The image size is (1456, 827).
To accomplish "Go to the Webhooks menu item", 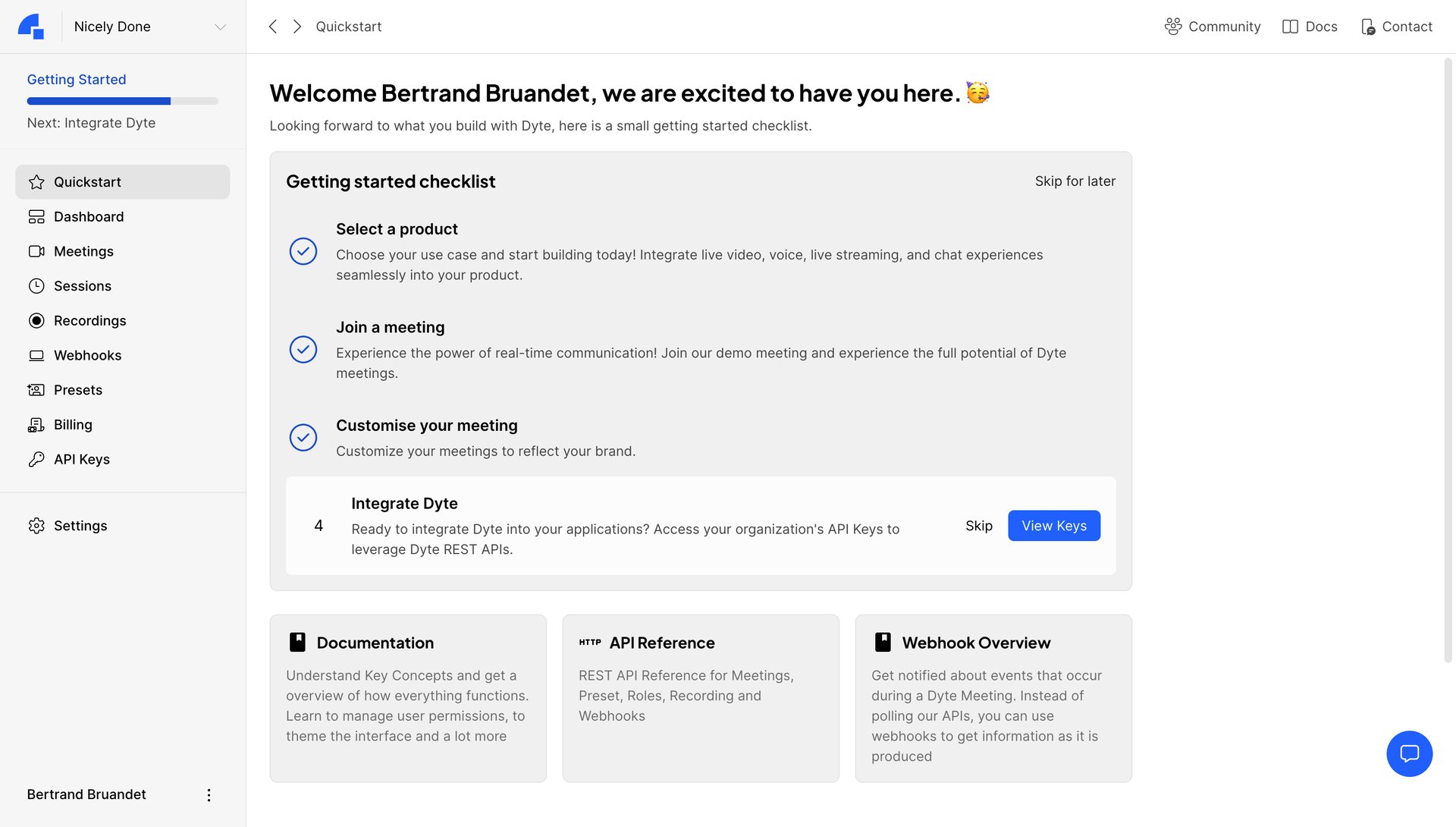I will [x=87, y=356].
